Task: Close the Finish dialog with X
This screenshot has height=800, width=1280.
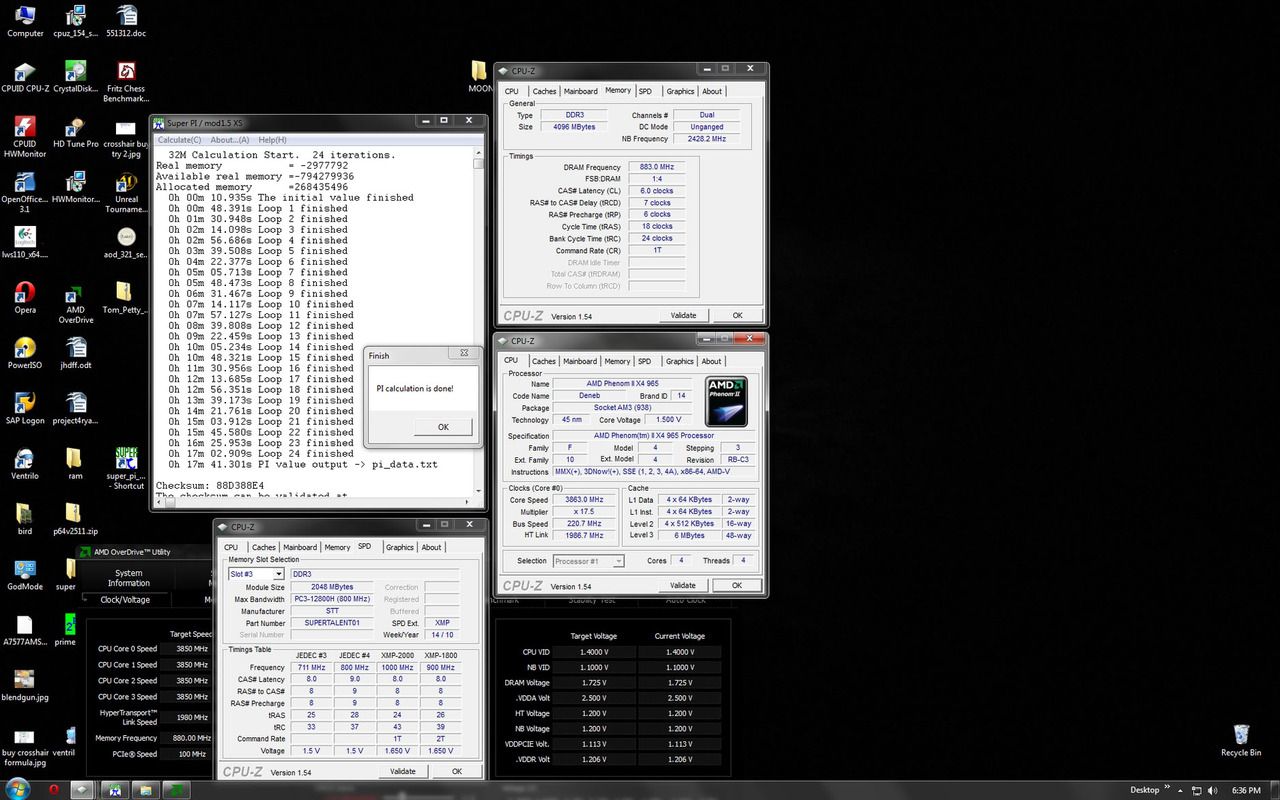Action: coord(465,353)
